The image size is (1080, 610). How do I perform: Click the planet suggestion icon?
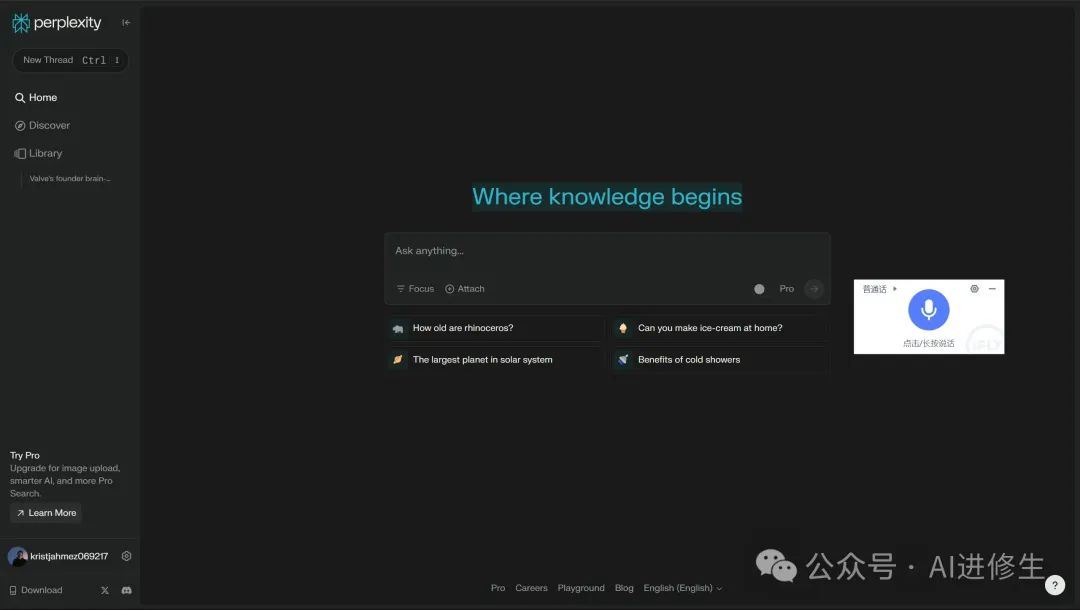[397, 359]
